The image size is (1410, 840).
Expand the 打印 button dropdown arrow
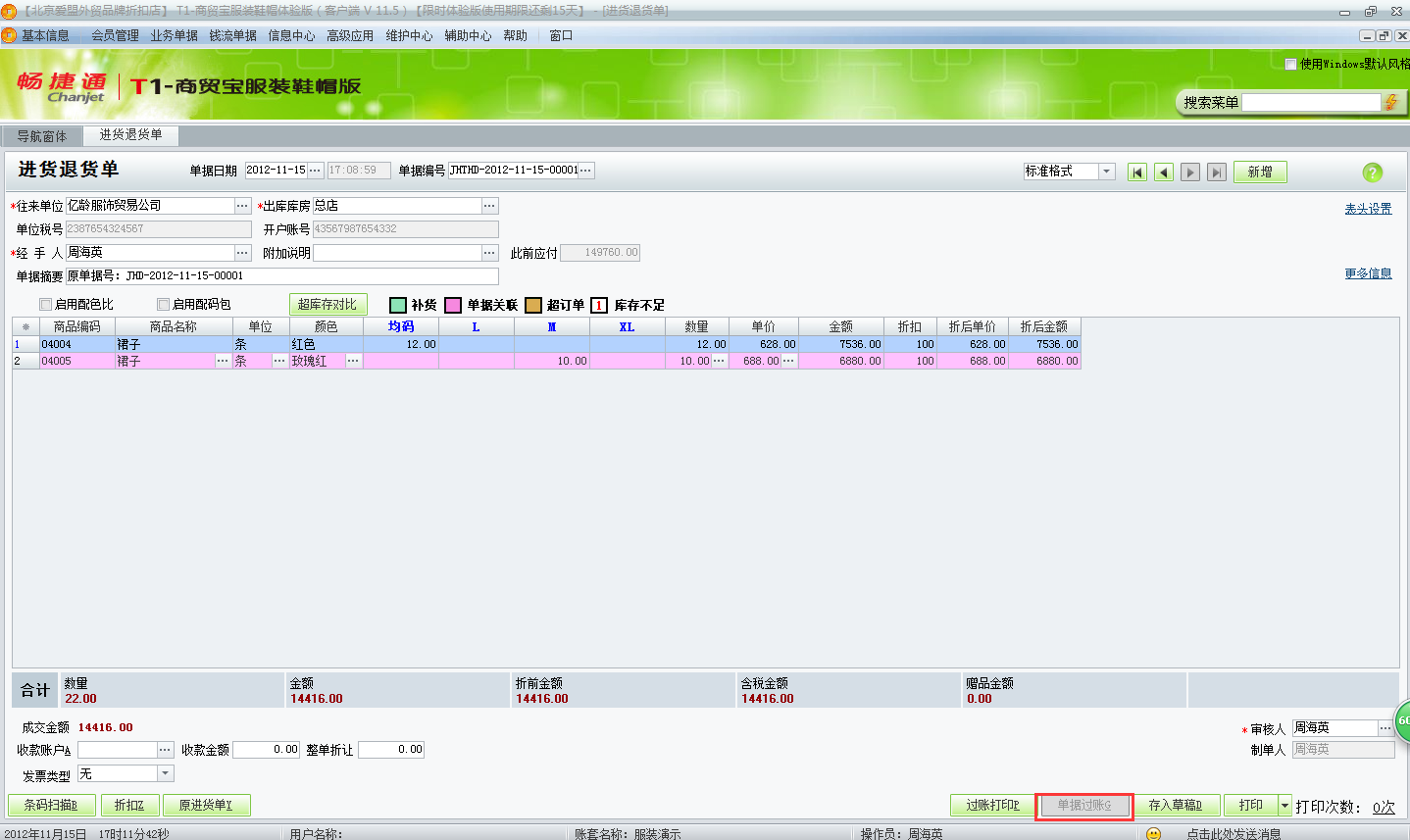click(1284, 806)
